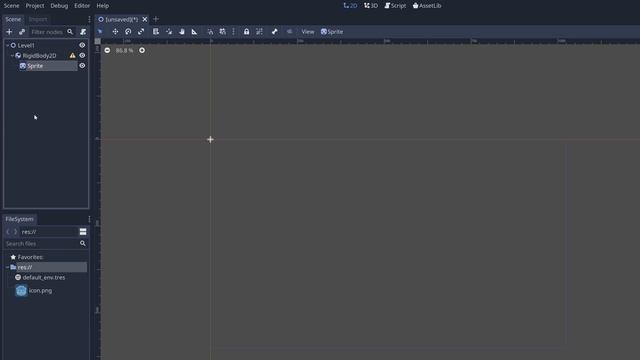This screenshot has width=640, height=360.
Task: Switch to the Scene dock tab
Action: coord(13,19)
